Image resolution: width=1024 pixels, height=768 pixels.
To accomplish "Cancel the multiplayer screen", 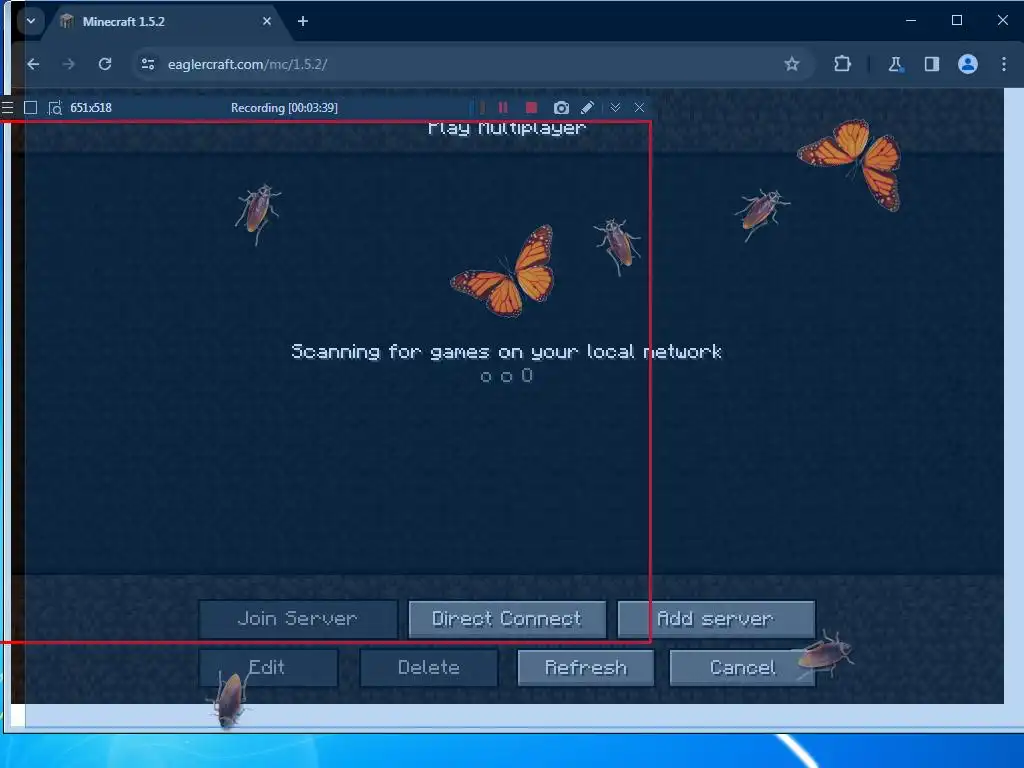I will [x=743, y=667].
